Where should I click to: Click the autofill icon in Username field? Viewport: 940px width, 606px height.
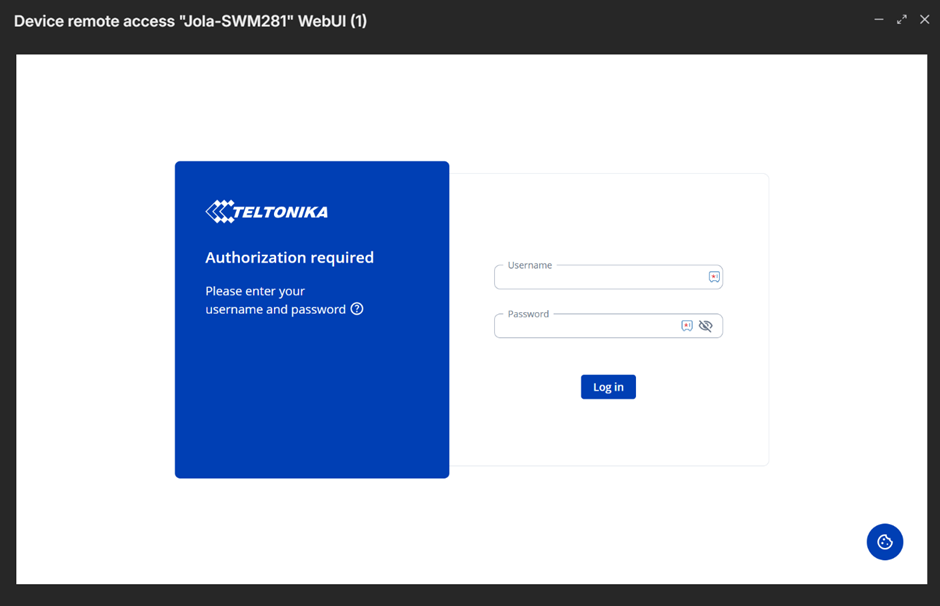coord(714,277)
